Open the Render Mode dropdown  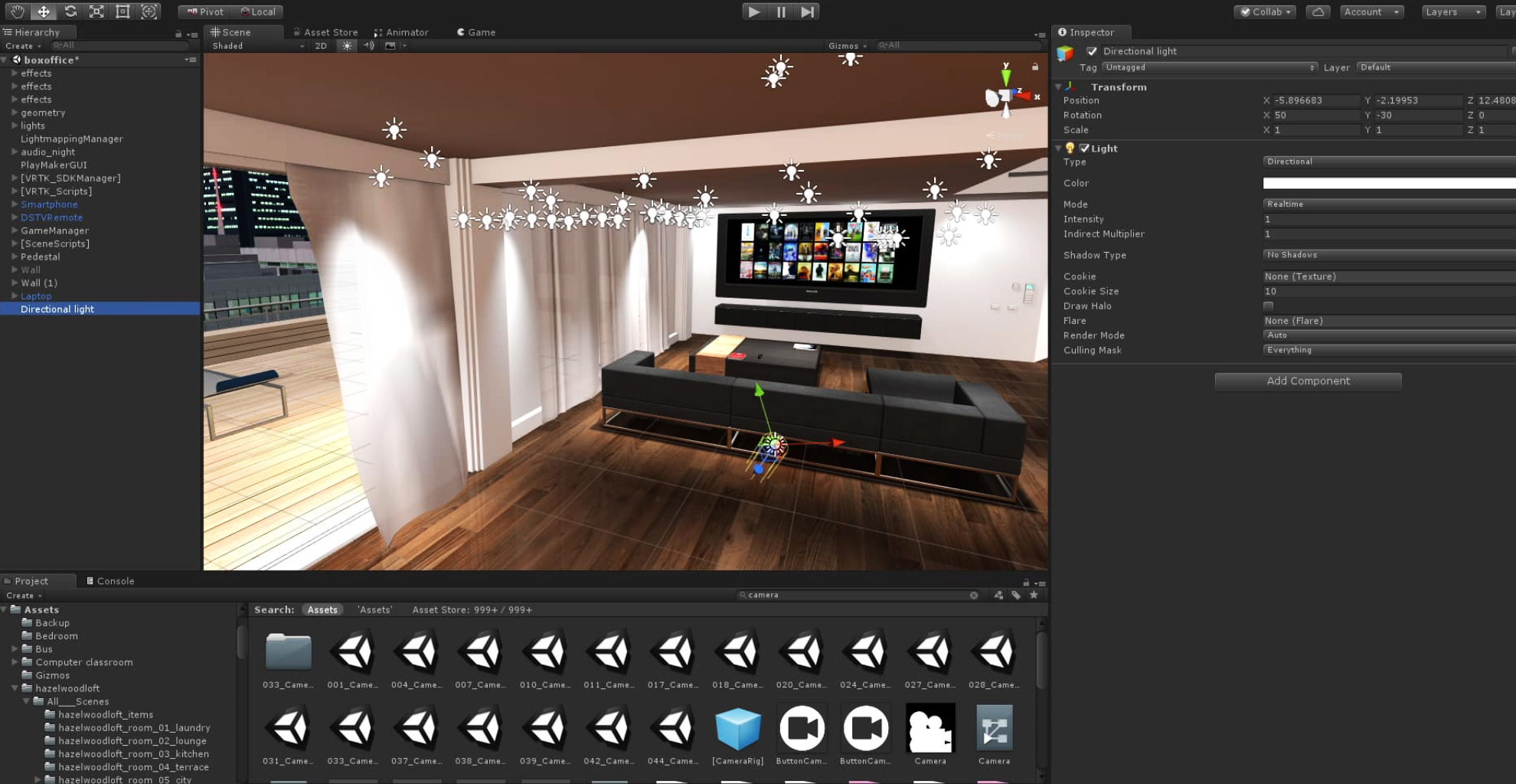coord(1389,335)
